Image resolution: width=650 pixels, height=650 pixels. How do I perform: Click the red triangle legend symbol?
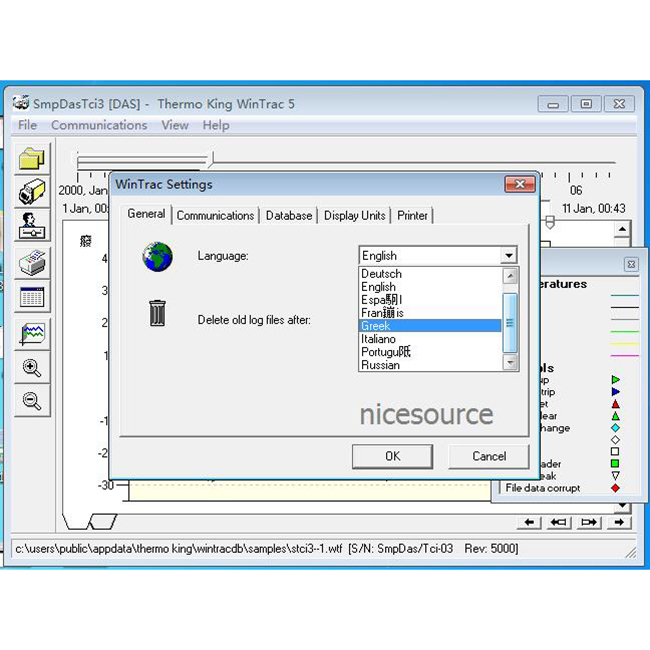pyautogui.click(x=616, y=404)
